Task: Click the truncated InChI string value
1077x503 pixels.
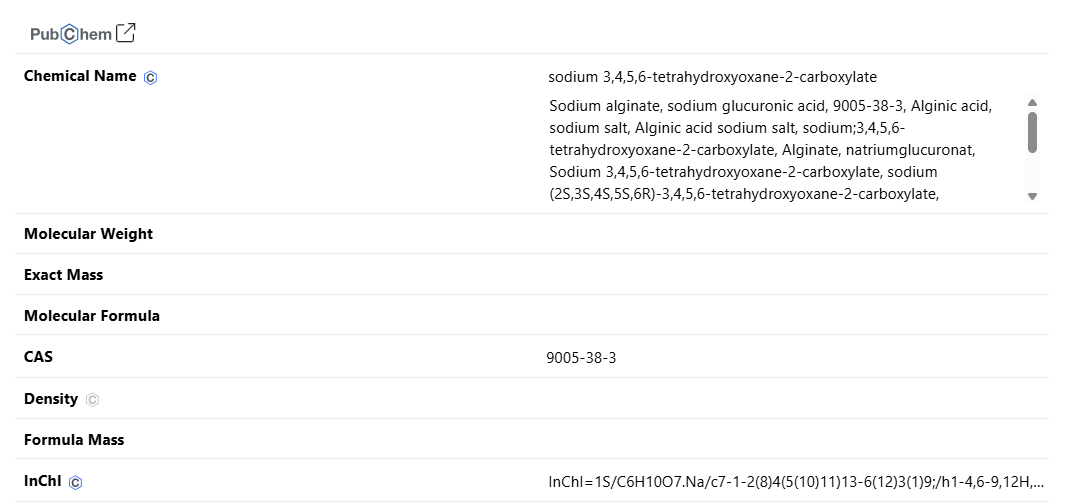Action: pos(796,482)
